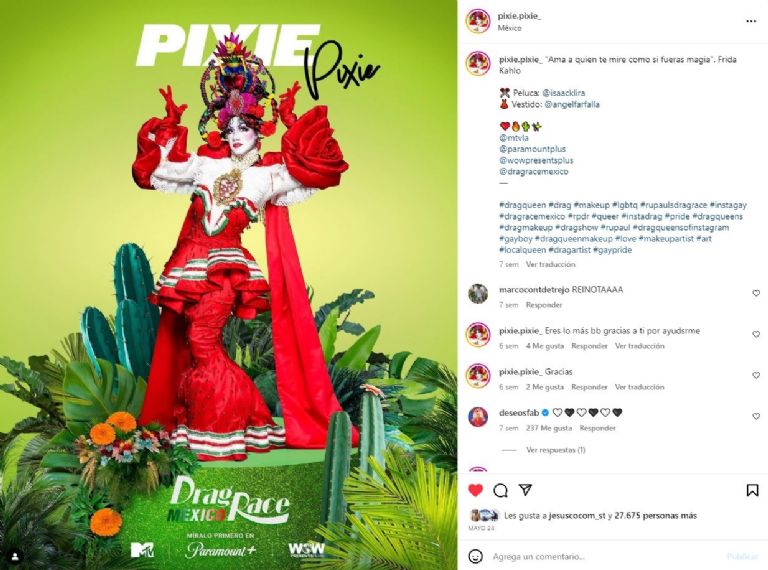Screen dimensions: 768x570
Task: Click Responder on marcocontdetrejo's comment
Action: 544,305
